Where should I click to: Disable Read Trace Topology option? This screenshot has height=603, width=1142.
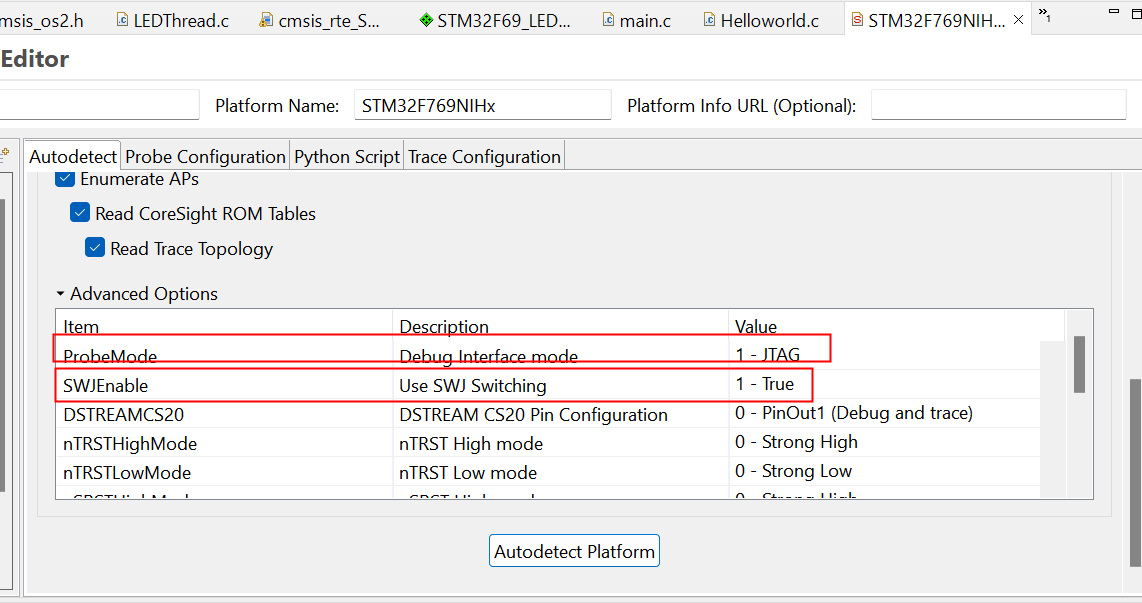95,248
